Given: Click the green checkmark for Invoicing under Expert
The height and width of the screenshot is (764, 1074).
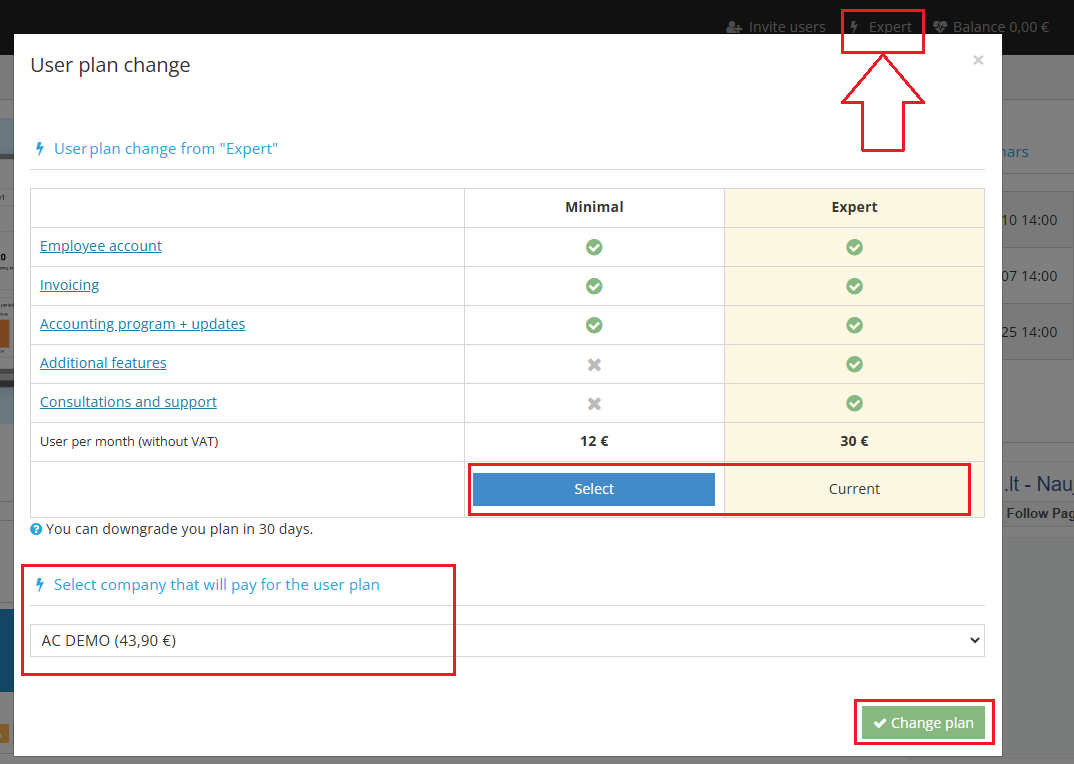Looking at the screenshot, I should point(854,285).
